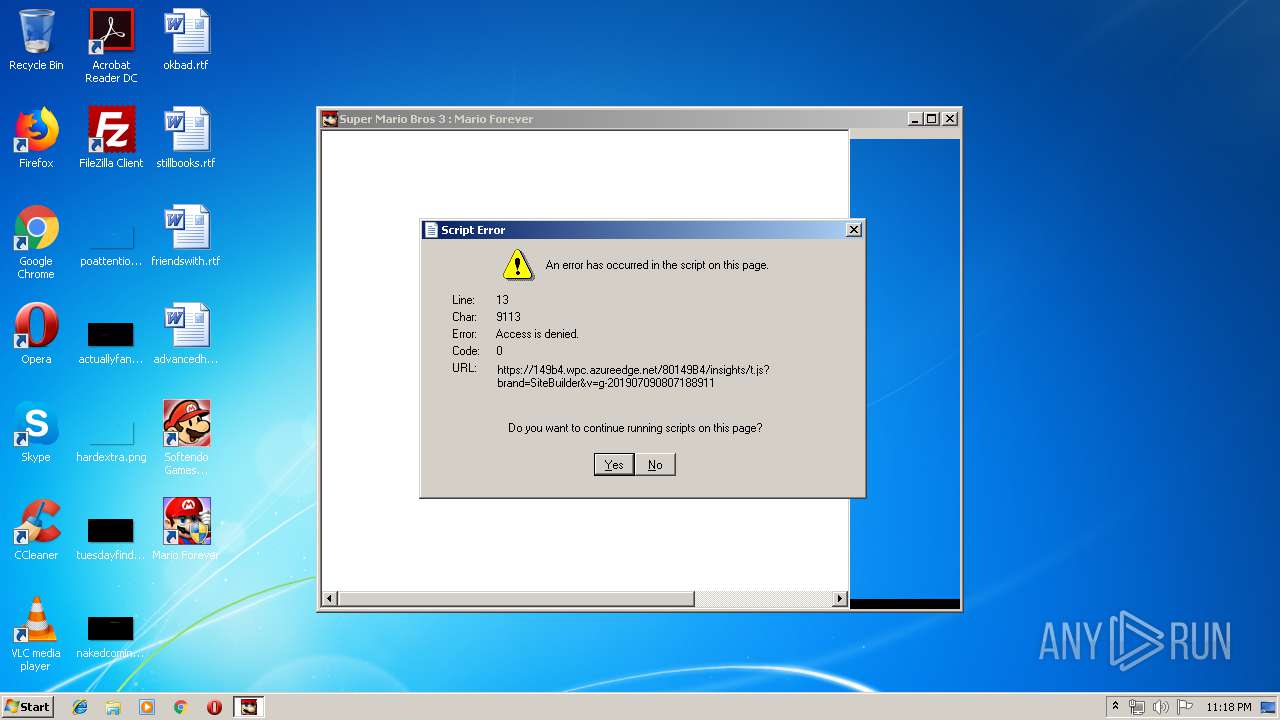Launch Opera desktop shortcut
Image resolution: width=1280 pixels, height=720 pixels.
pos(36,334)
